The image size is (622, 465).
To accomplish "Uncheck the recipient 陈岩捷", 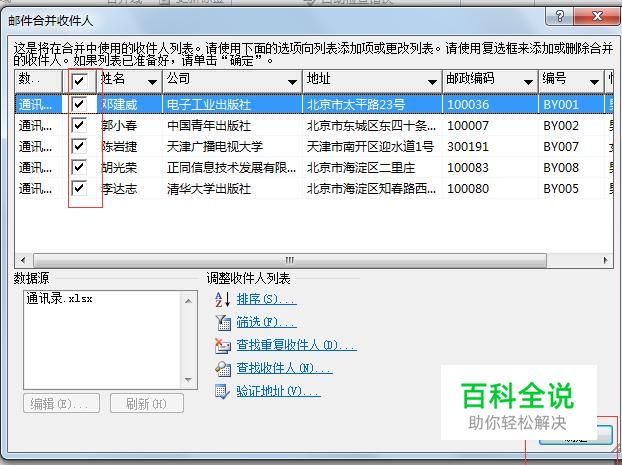I will tap(79, 146).
